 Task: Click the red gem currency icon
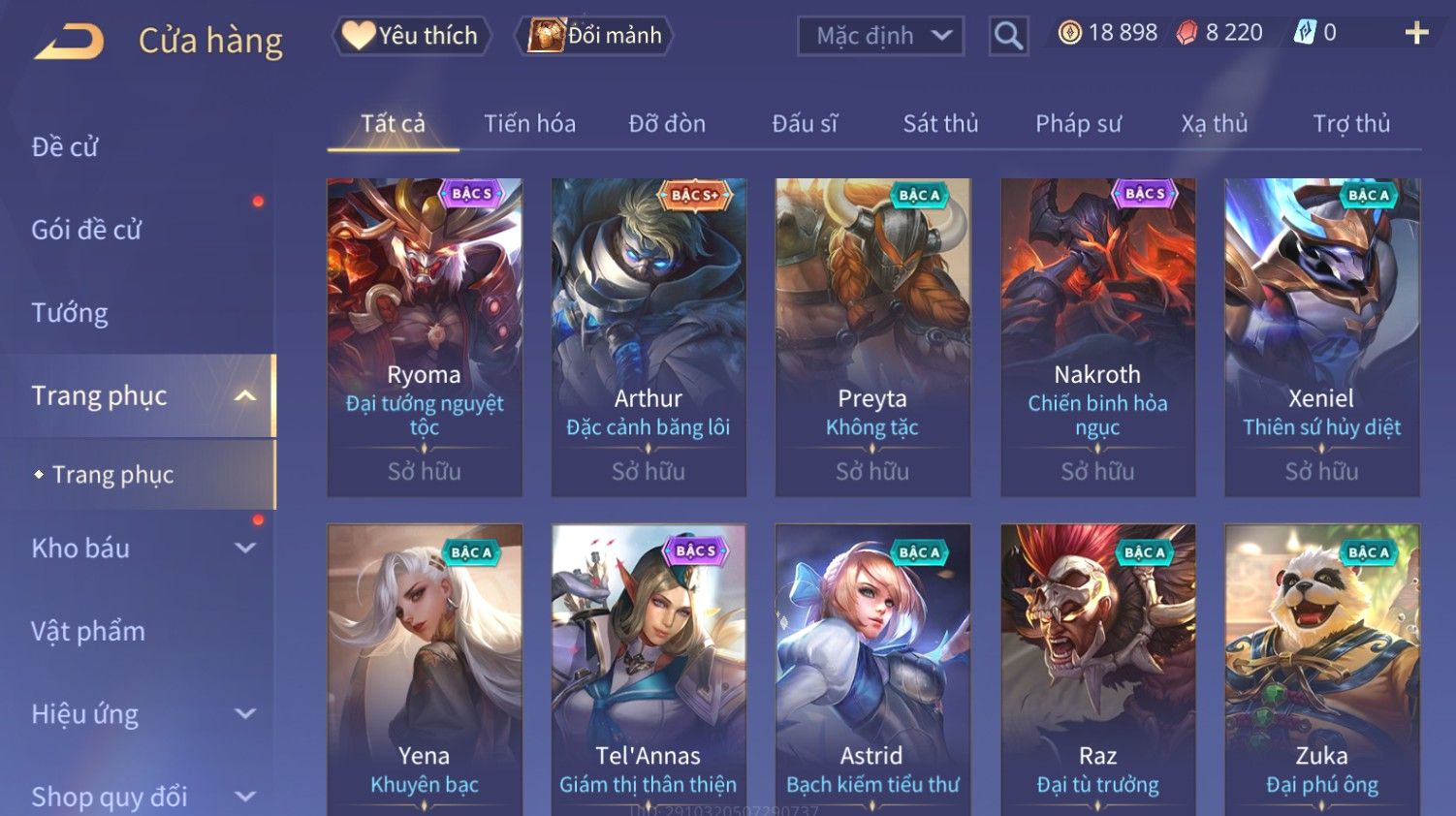[x=1187, y=33]
